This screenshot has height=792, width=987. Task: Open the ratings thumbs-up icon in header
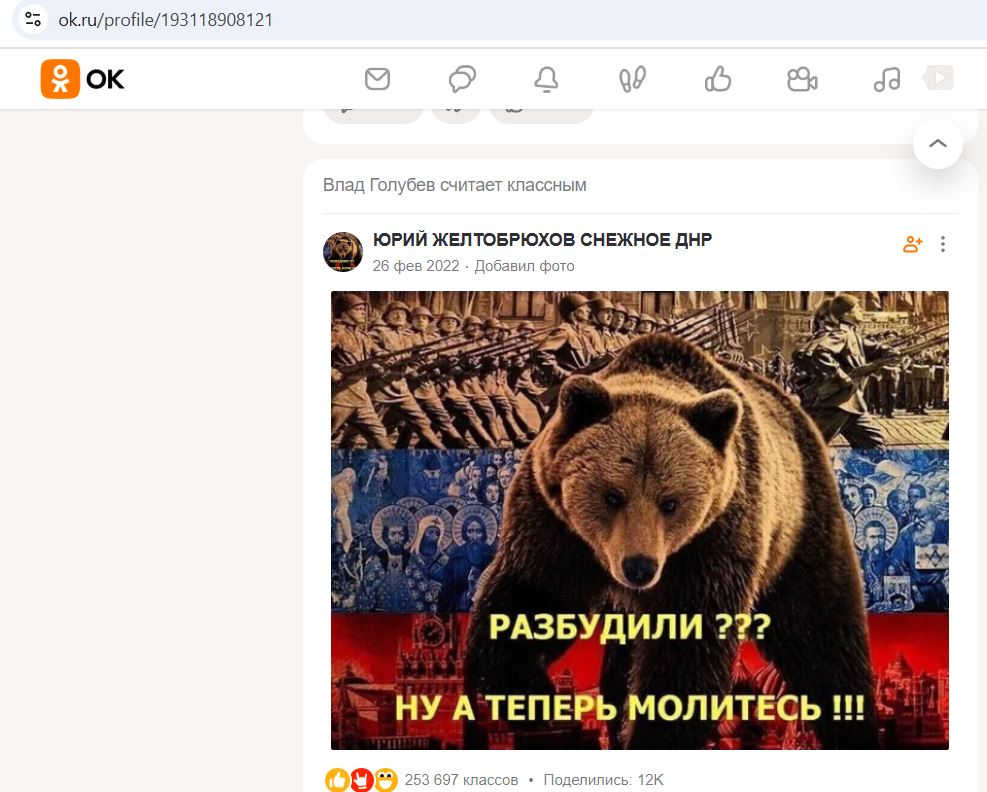[718, 79]
